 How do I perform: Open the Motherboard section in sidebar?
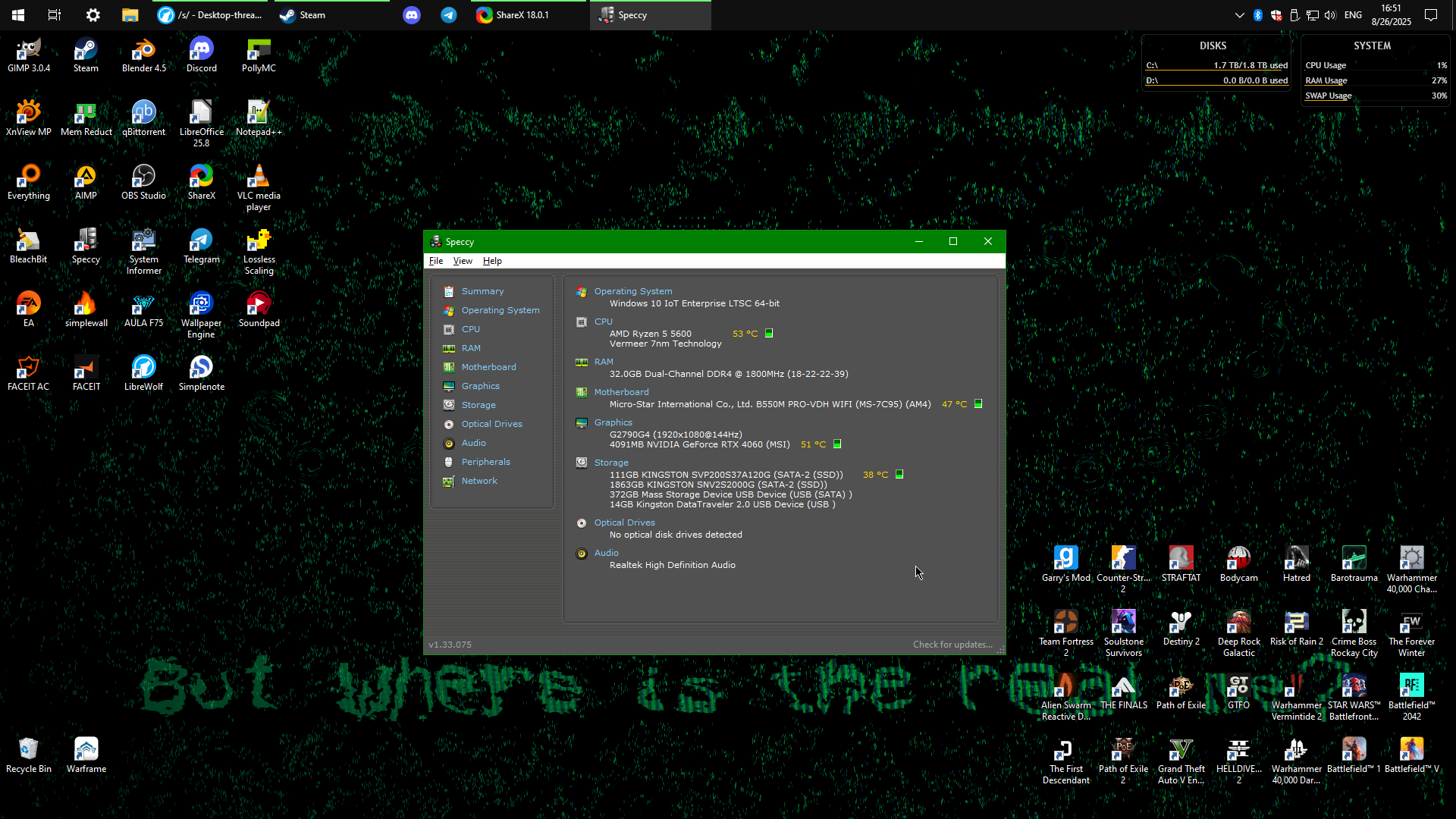[488, 367]
